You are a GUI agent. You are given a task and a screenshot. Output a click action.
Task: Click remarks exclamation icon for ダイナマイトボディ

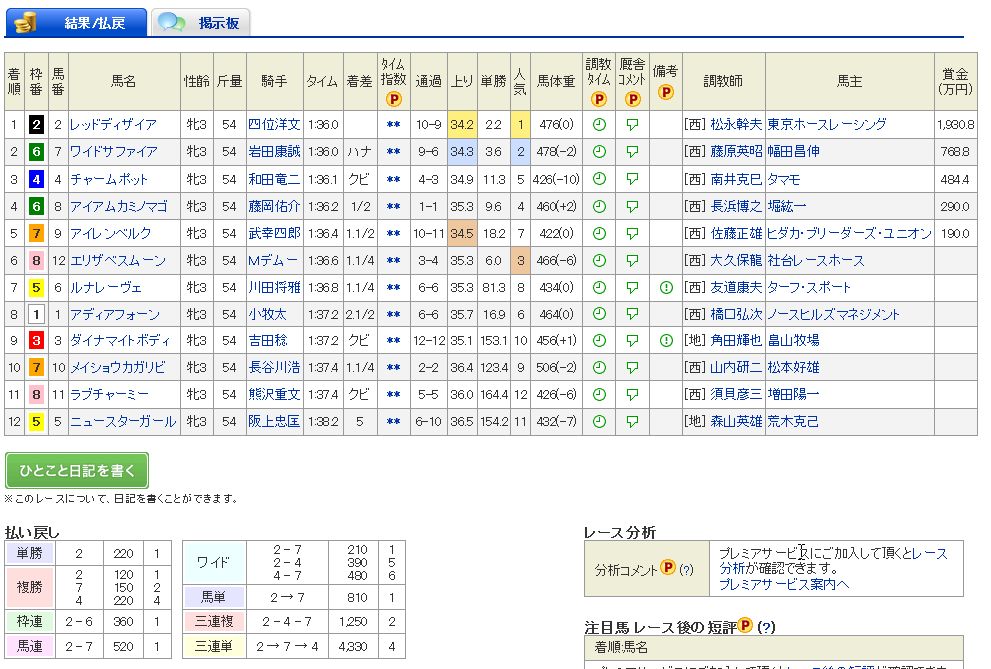tap(665, 341)
